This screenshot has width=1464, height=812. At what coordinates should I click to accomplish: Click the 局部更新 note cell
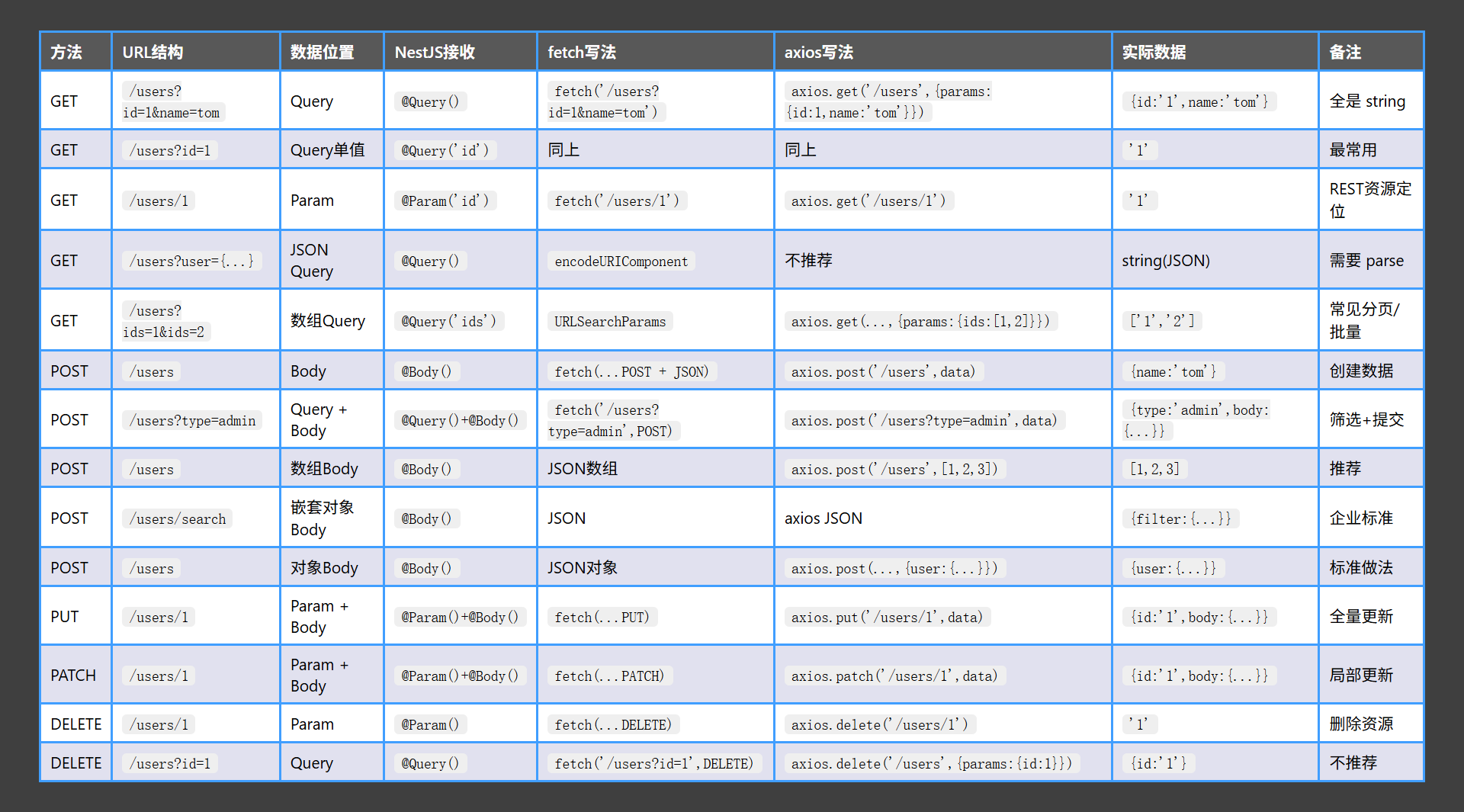click(1371, 676)
